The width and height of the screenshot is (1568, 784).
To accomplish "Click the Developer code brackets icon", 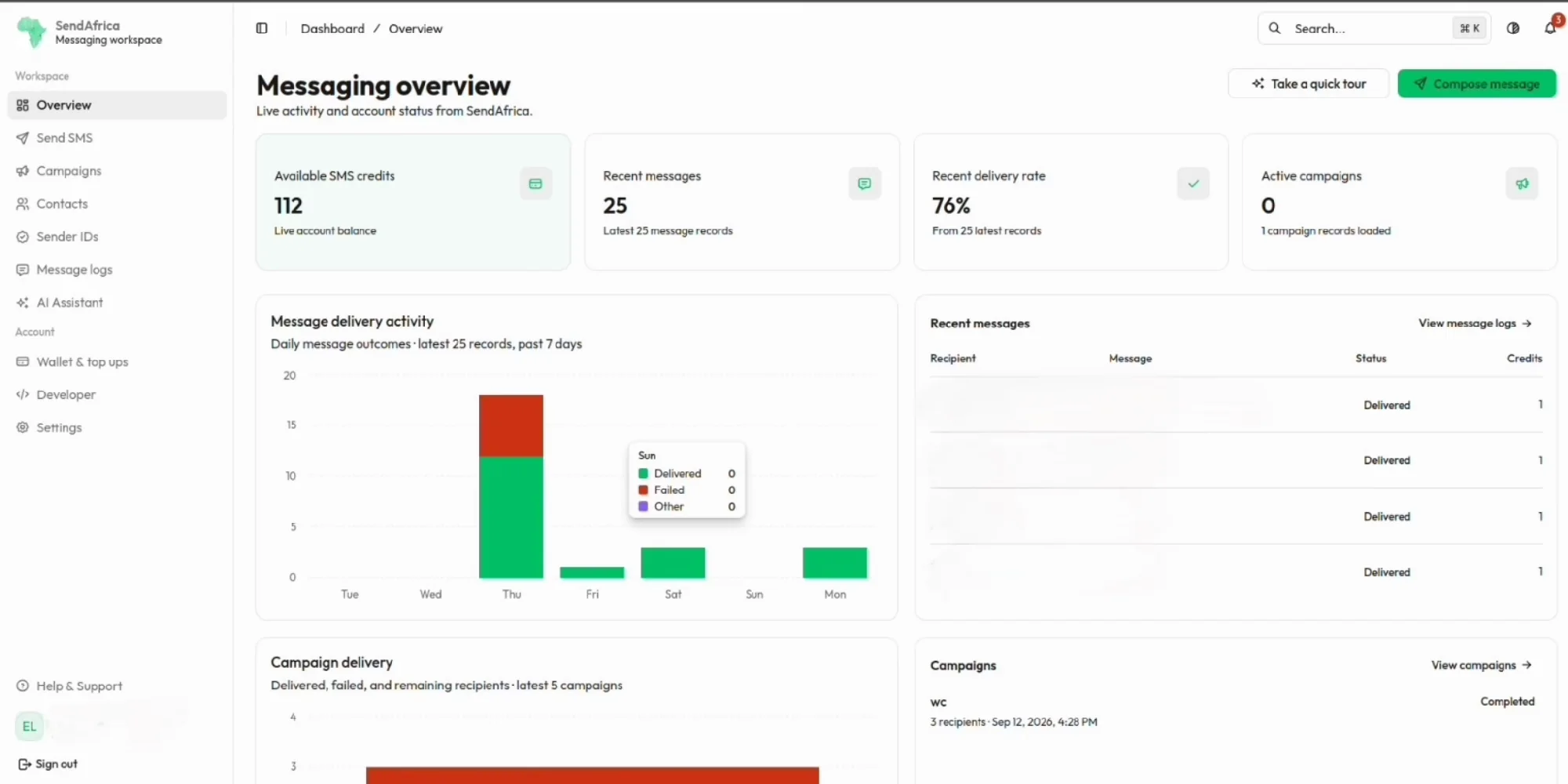I will 23,395.
